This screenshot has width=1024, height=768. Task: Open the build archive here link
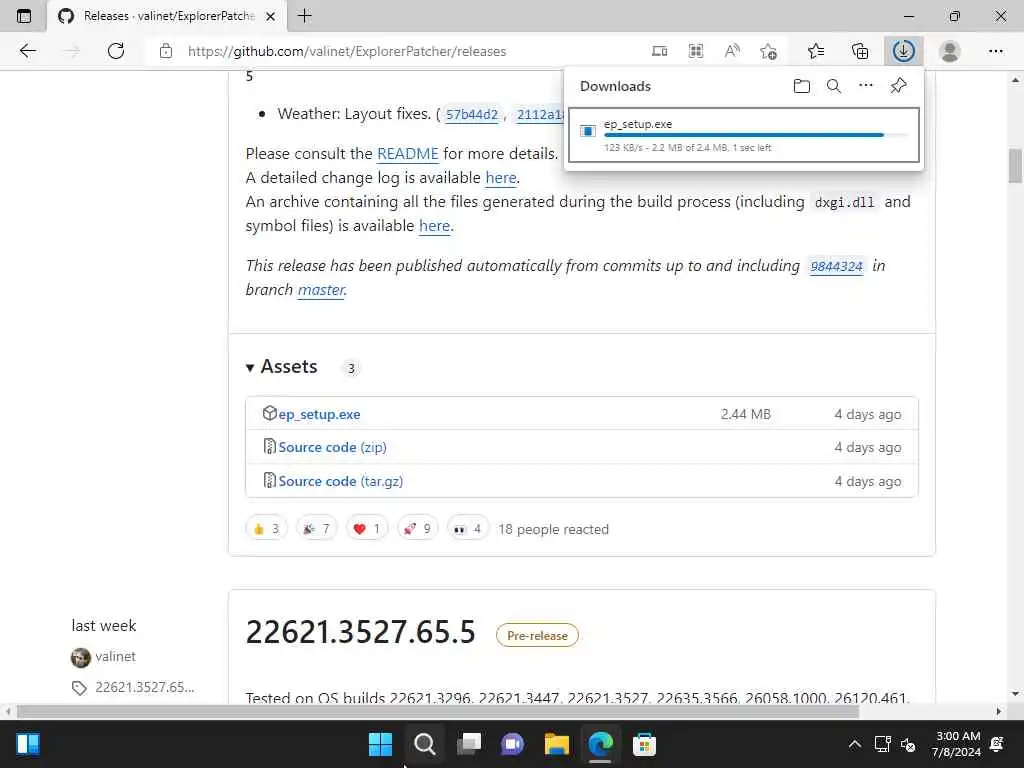[434, 226]
